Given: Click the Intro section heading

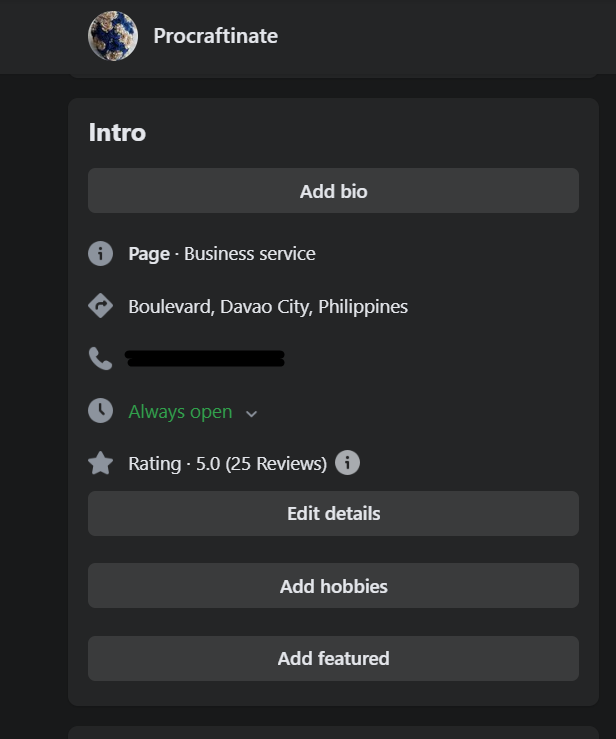Looking at the screenshot, I should pos(117,133).
